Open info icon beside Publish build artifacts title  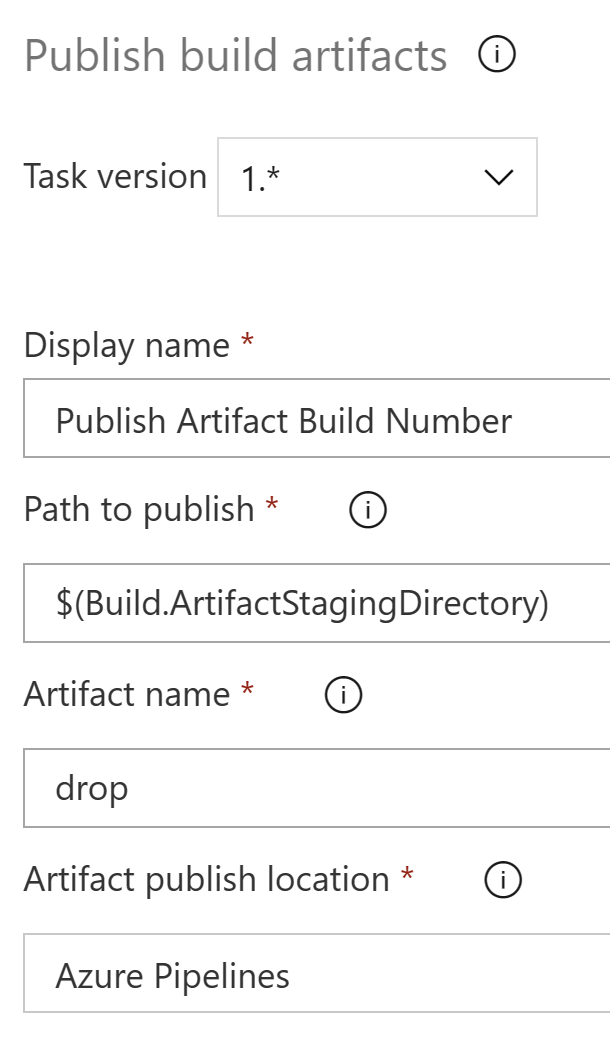[x=497, y=54]
